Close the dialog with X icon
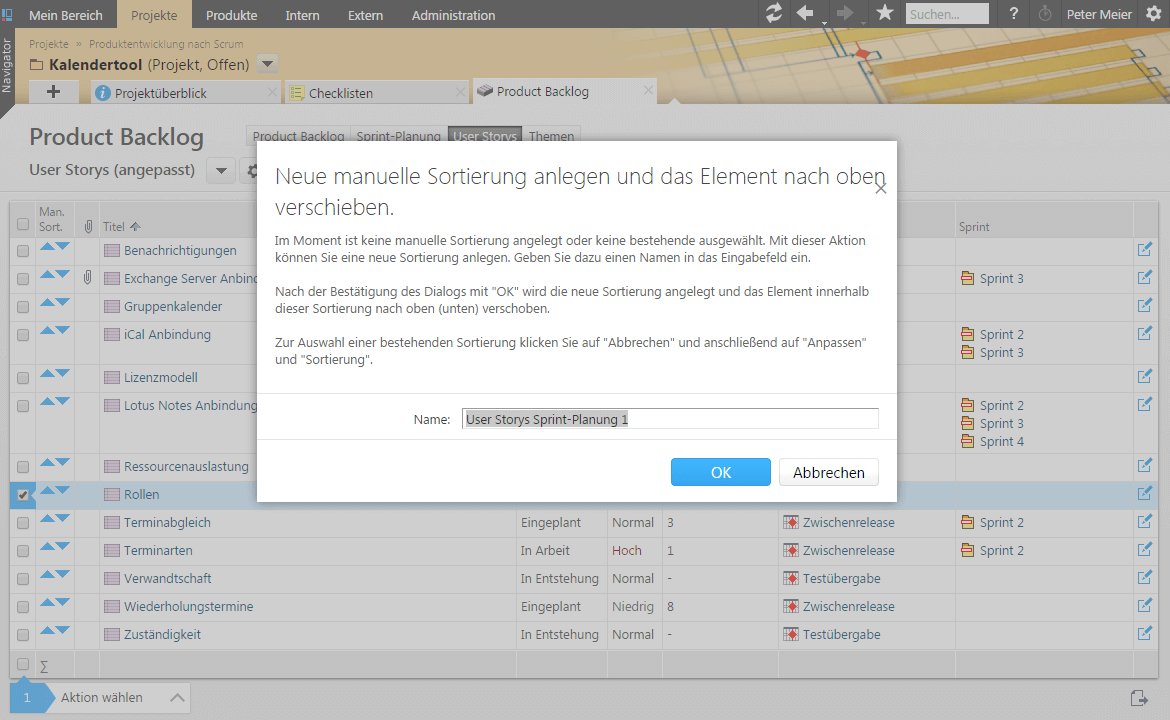The height and width of the screenshot is (720, 1170). [880, 188]
